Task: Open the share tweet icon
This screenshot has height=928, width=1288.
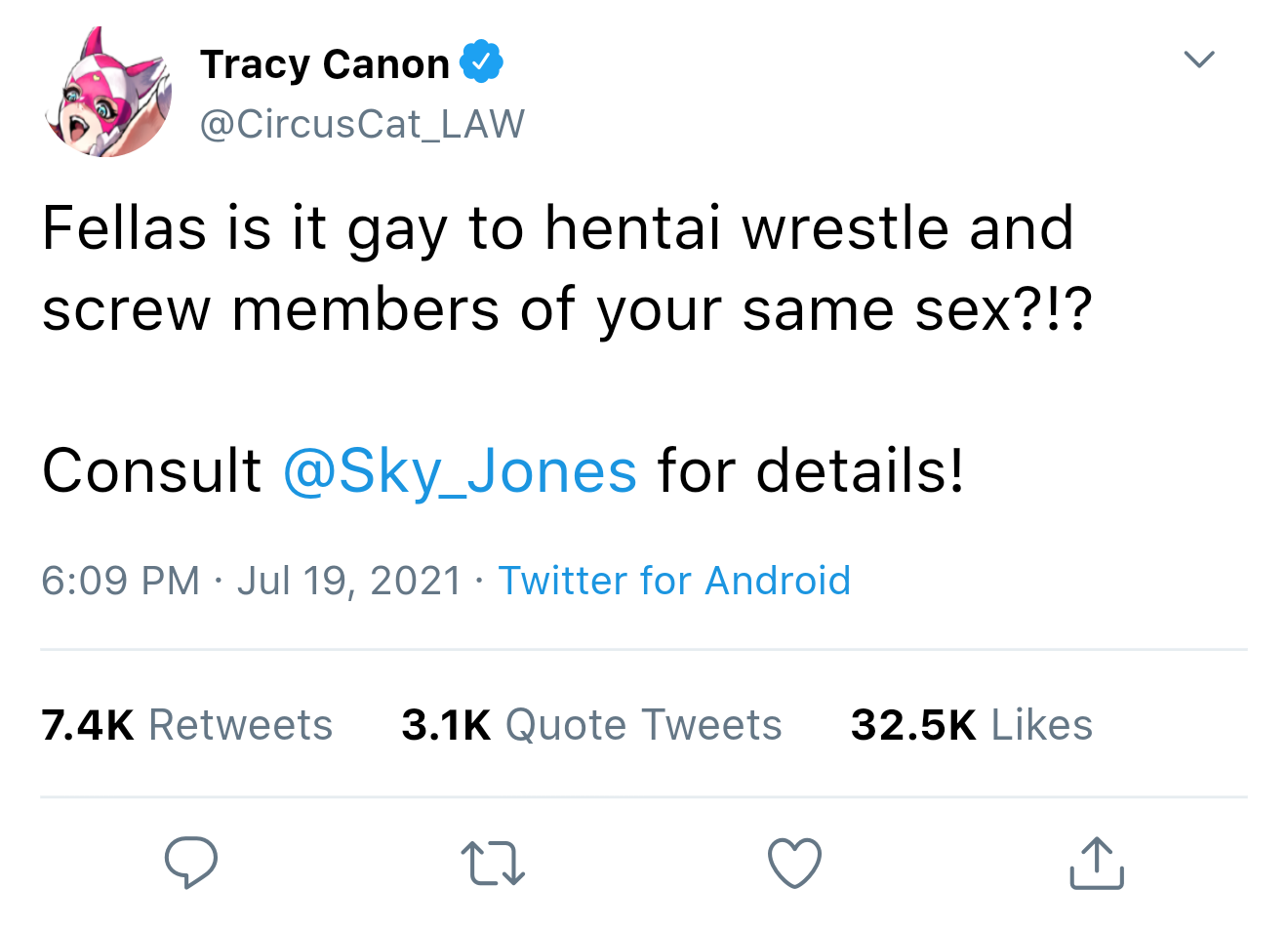Action: (x=1097, y=864)
